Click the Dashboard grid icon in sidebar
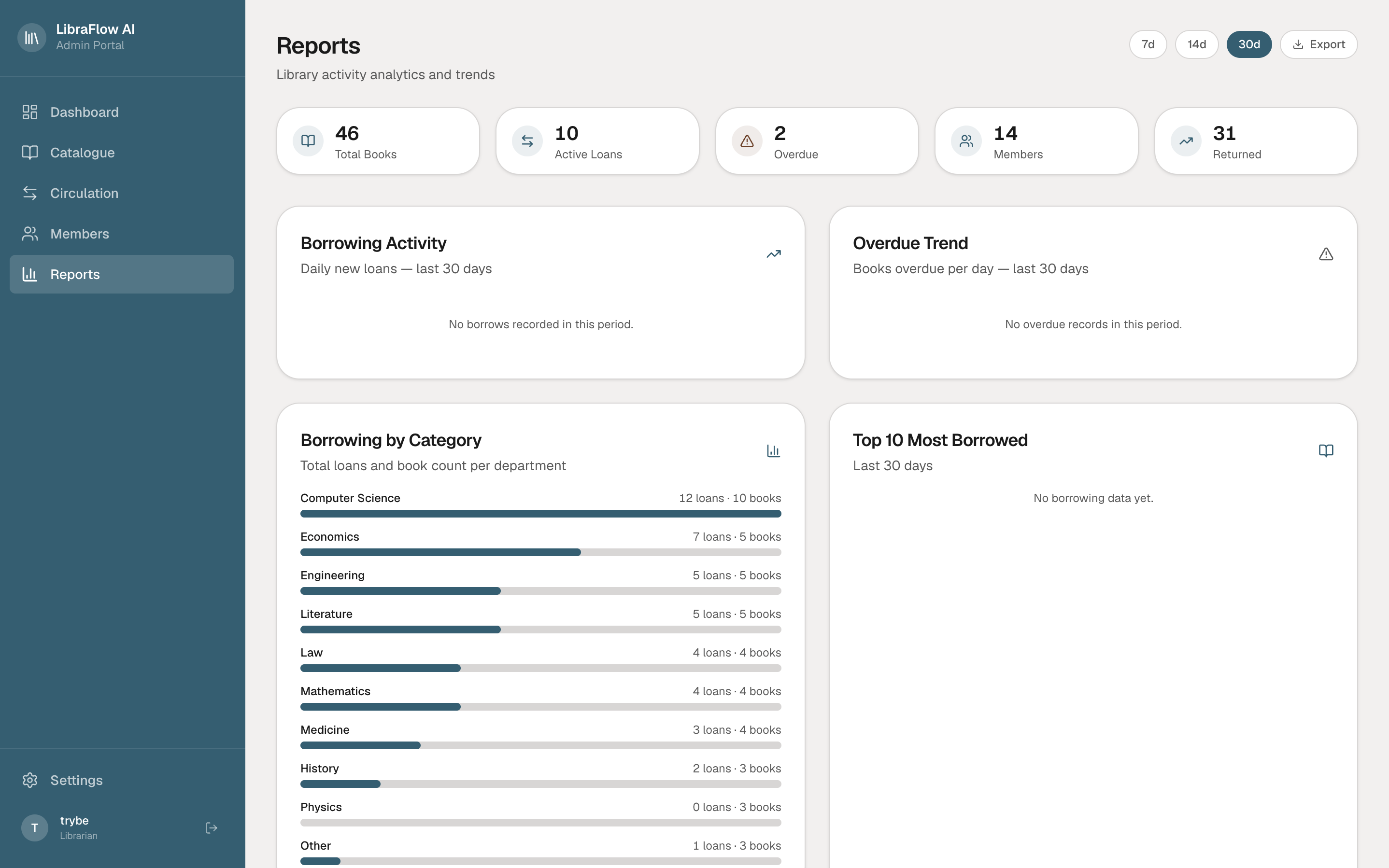Image resolution: width=1389 pixels, height=868 pixels. coord(30,112)
